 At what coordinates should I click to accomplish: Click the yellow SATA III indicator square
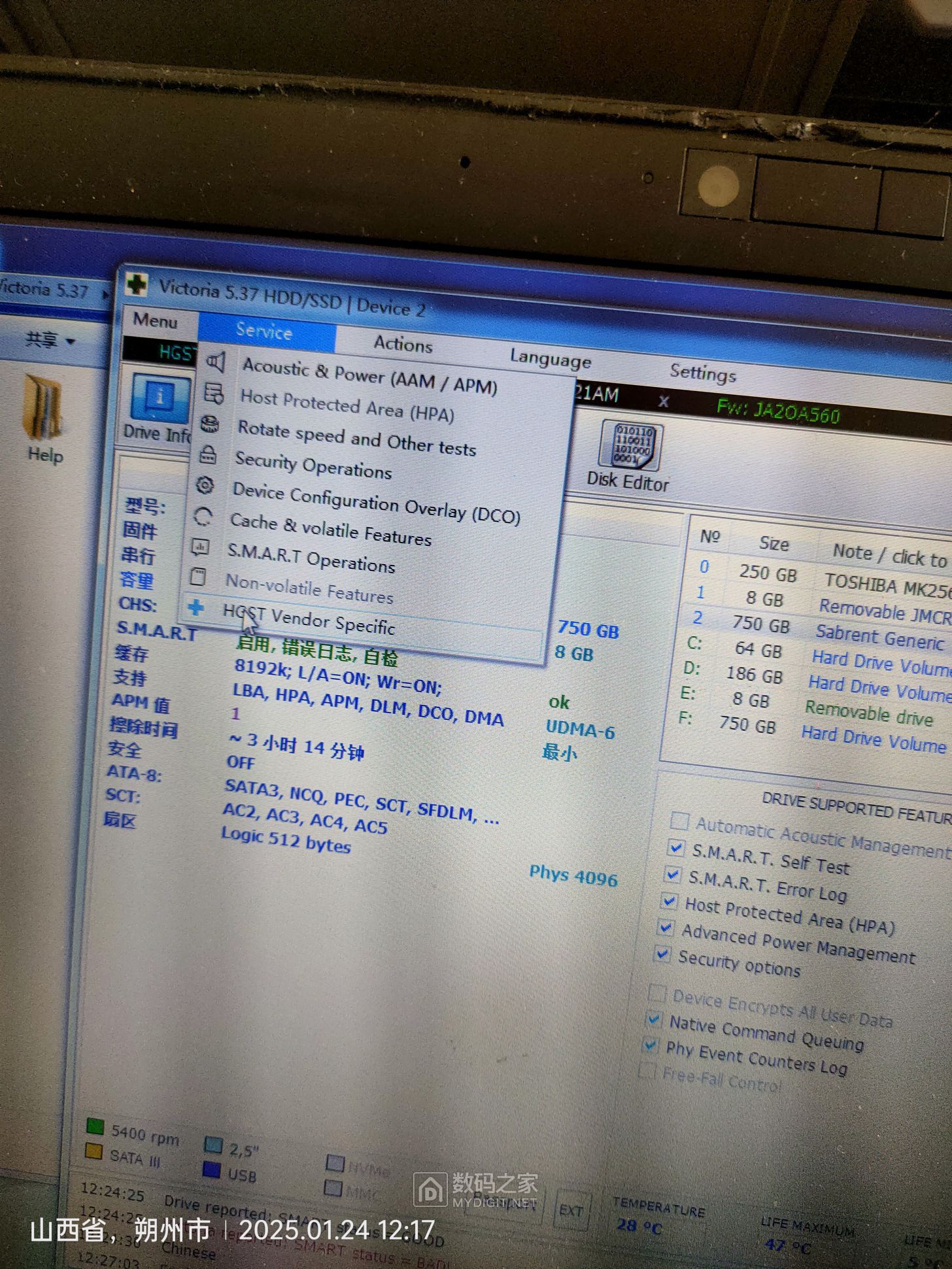(x=94, y=1151)
